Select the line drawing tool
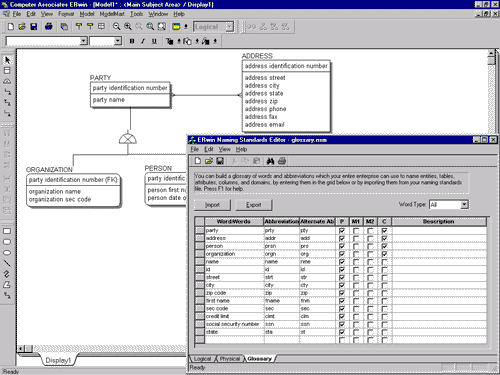500x375 pixels. [7, 263]
